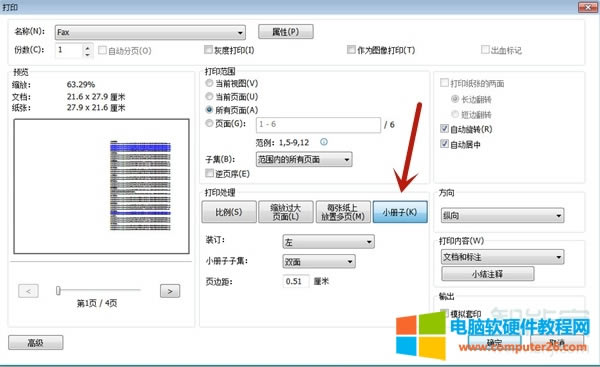Click the 份数(C) copies input field
The image size is (600, 367).
[69, 50]
